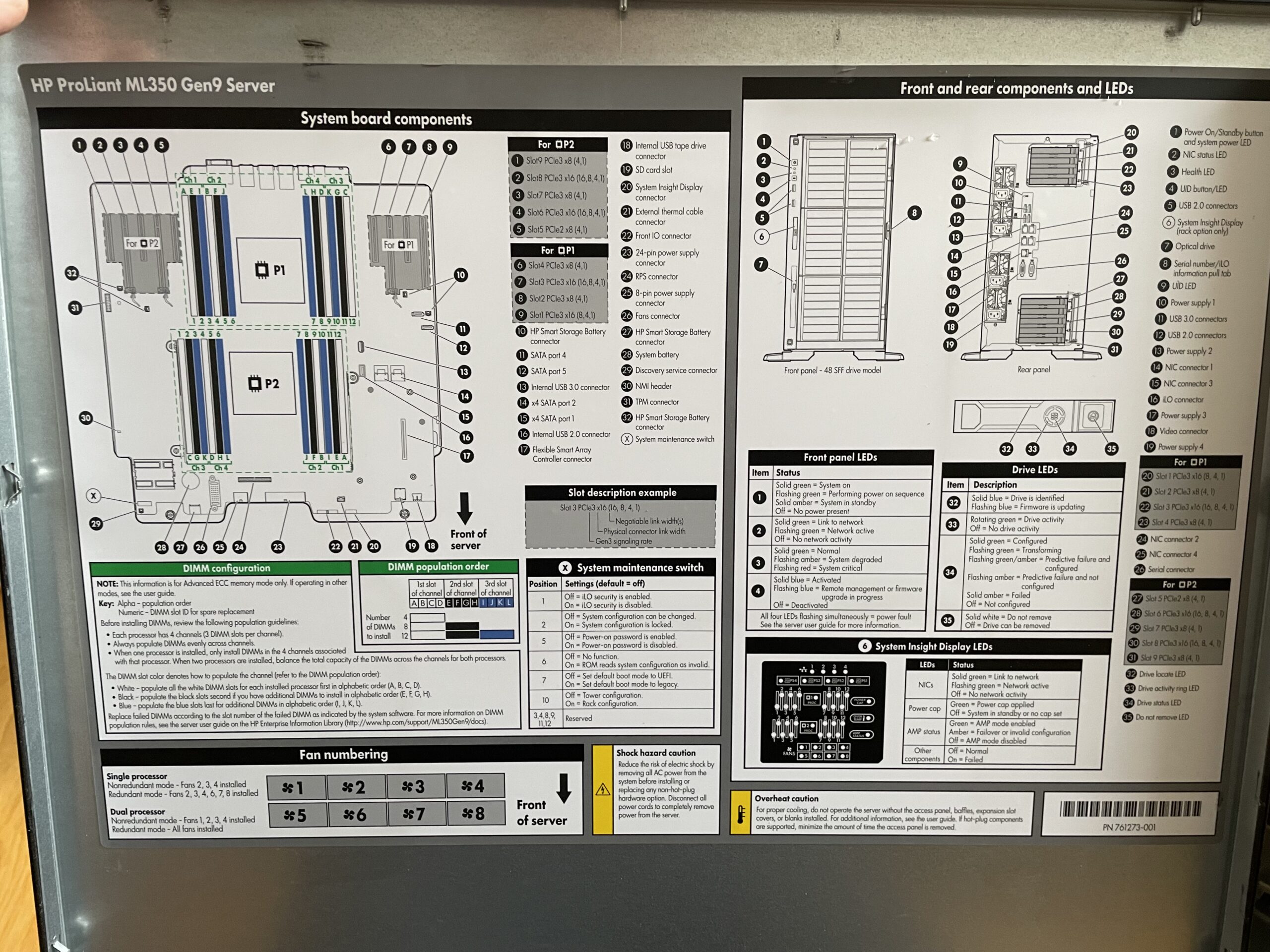
Task: Click the down arrow above system board 'Front of server'
Action: [x=465, y=508]
